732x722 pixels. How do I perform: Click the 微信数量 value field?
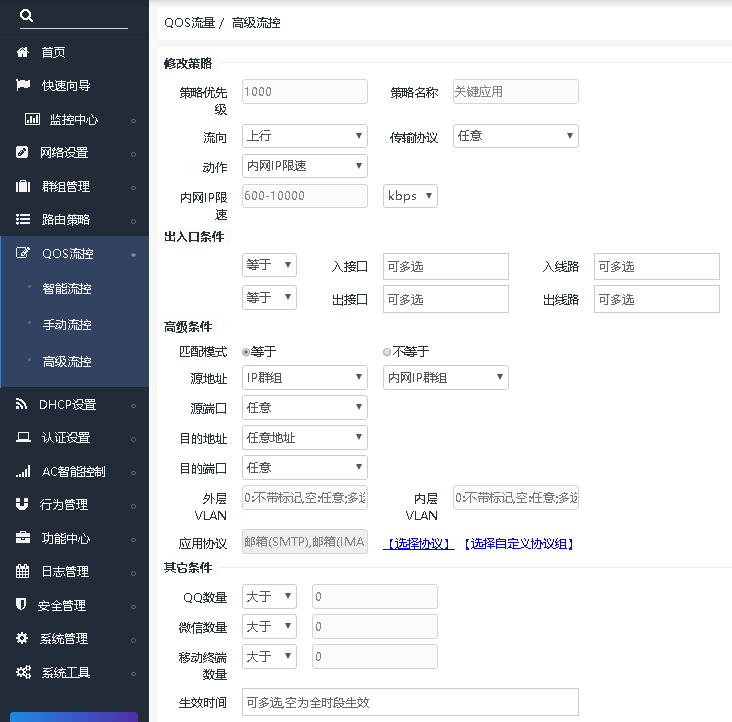tap(375, 626)
